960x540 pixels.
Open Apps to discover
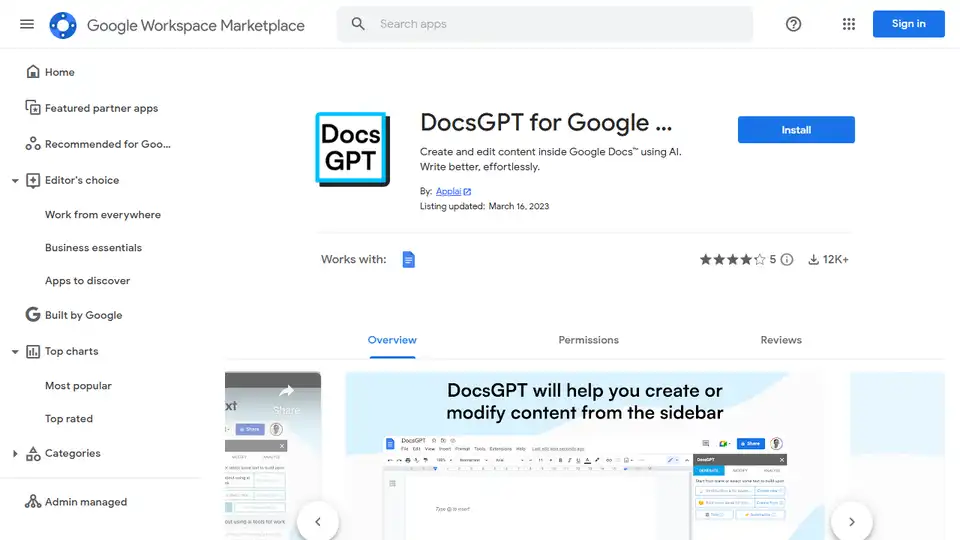pyautogui.click(x=88, y=281)
